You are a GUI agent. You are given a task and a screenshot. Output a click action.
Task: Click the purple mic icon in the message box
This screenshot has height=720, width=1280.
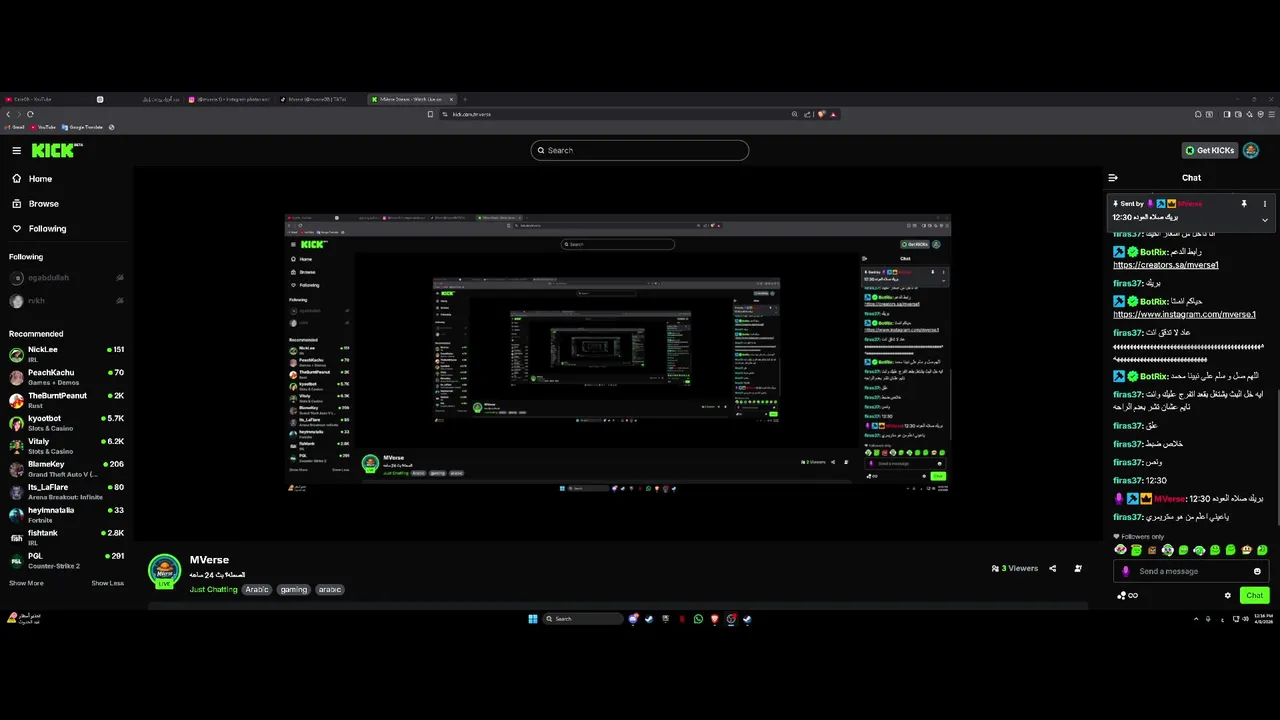point(1125,571)
